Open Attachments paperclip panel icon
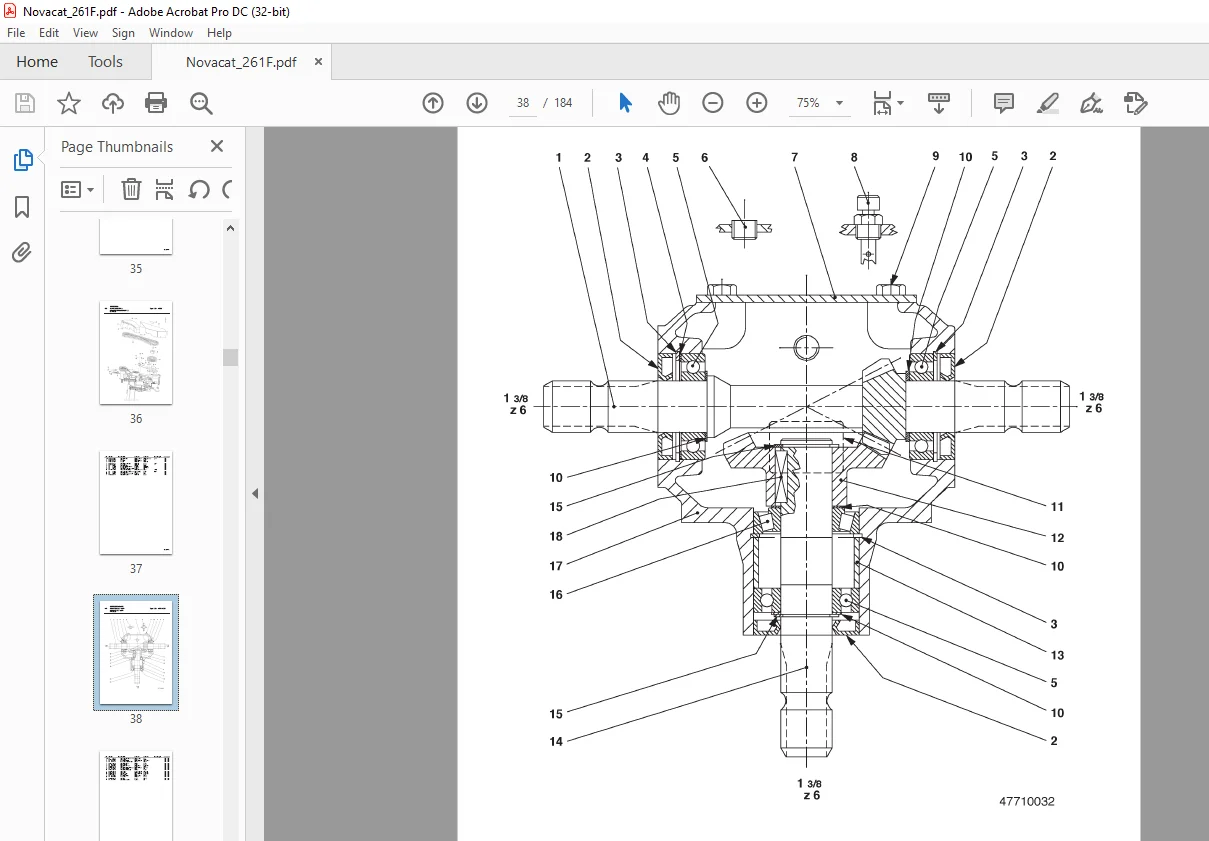The height and width of the screenshot is (841, 1209). [22, 252]
